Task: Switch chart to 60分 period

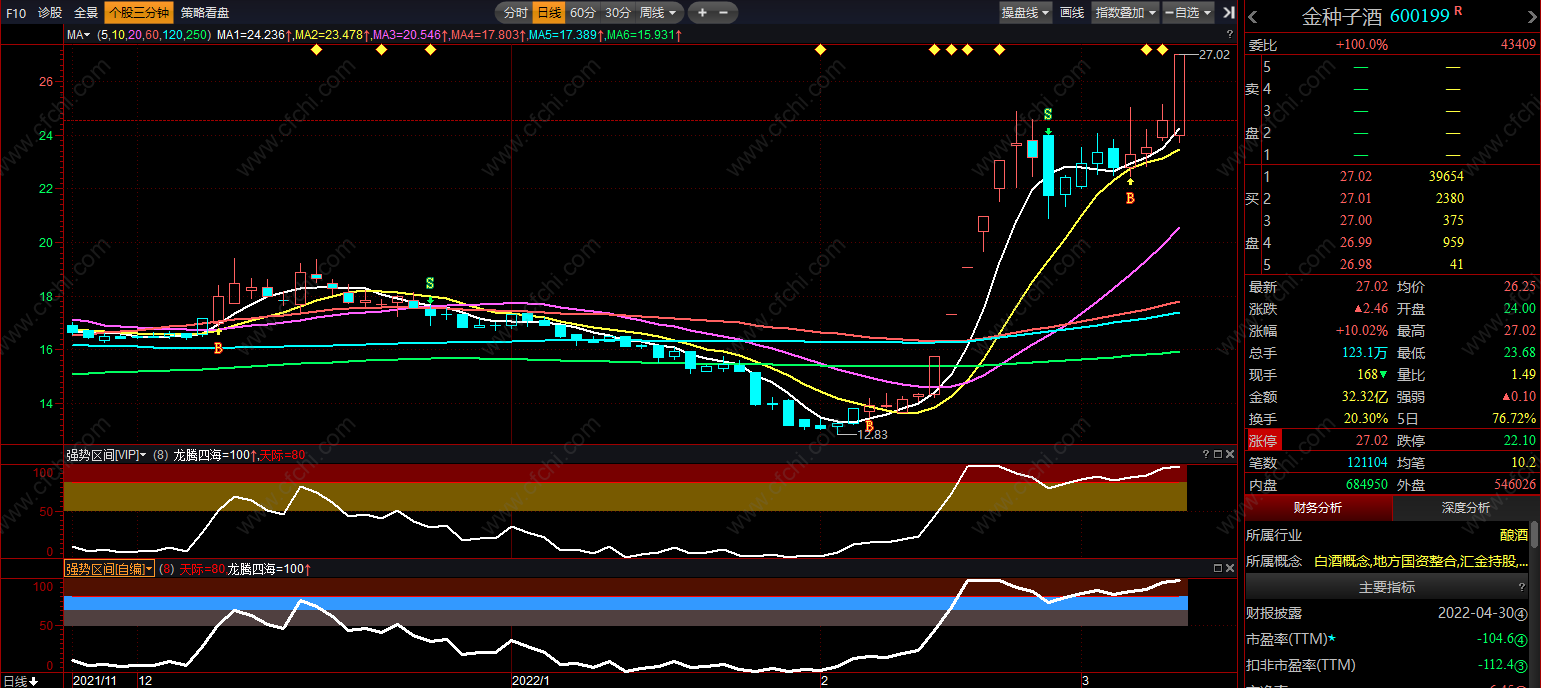Action: (582, 13)
